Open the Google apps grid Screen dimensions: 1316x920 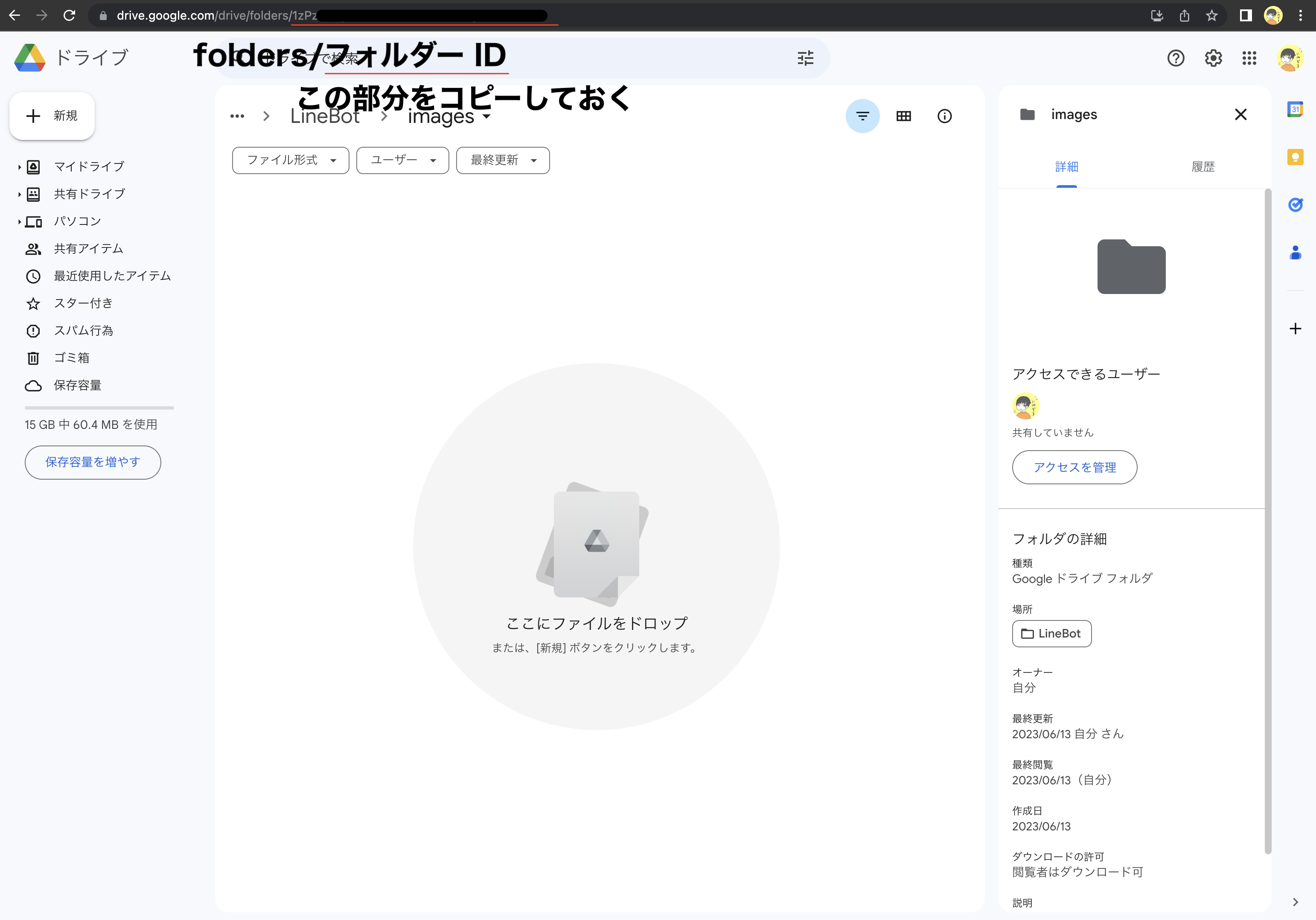pos(1249,58)
